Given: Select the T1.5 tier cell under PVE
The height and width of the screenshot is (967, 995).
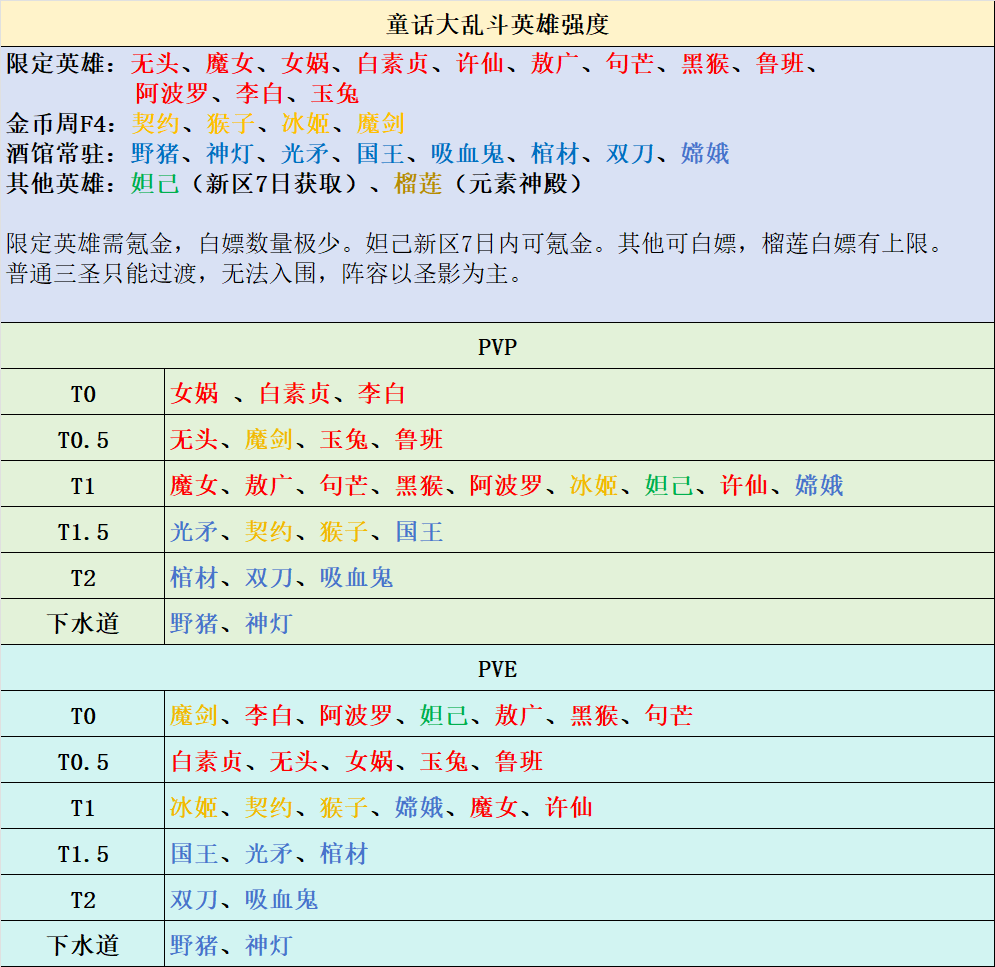Looking at the screenshot, I should [83, 854].
